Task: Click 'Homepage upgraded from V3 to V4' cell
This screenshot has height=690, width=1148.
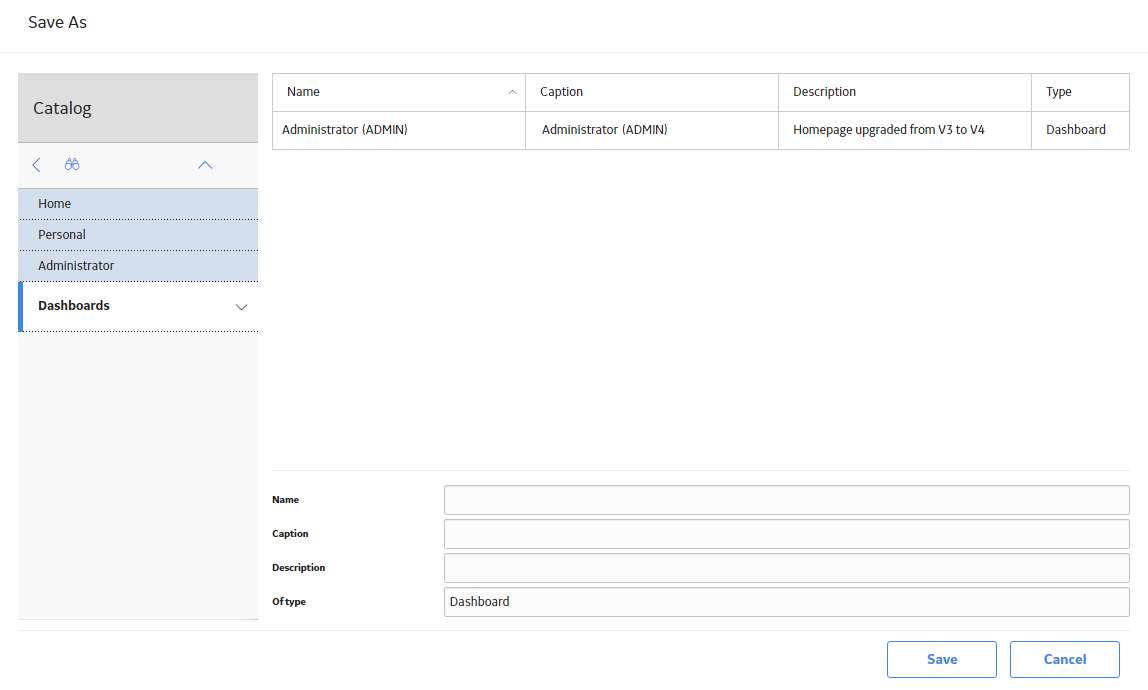Action: point(905,130)
